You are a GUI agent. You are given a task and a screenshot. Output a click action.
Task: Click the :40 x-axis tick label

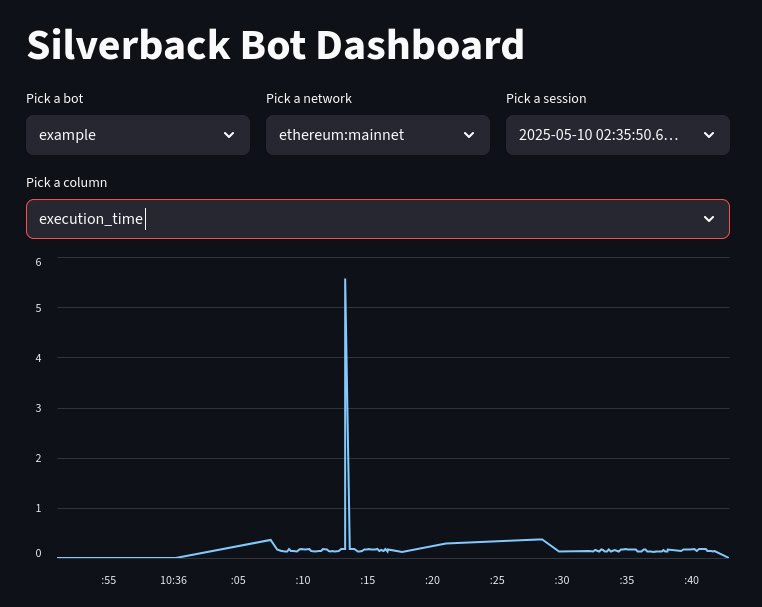tap(691, 580)
